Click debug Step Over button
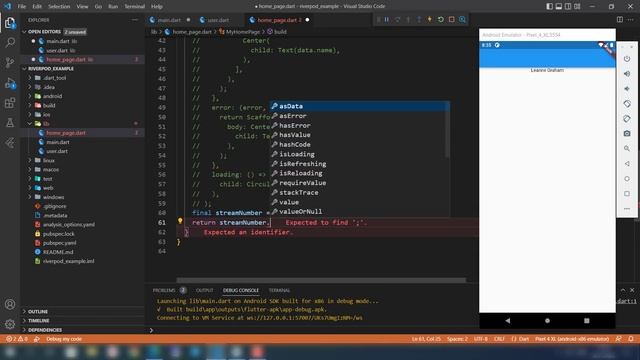This screenshot has width=640, height=360. coord(397,20)
